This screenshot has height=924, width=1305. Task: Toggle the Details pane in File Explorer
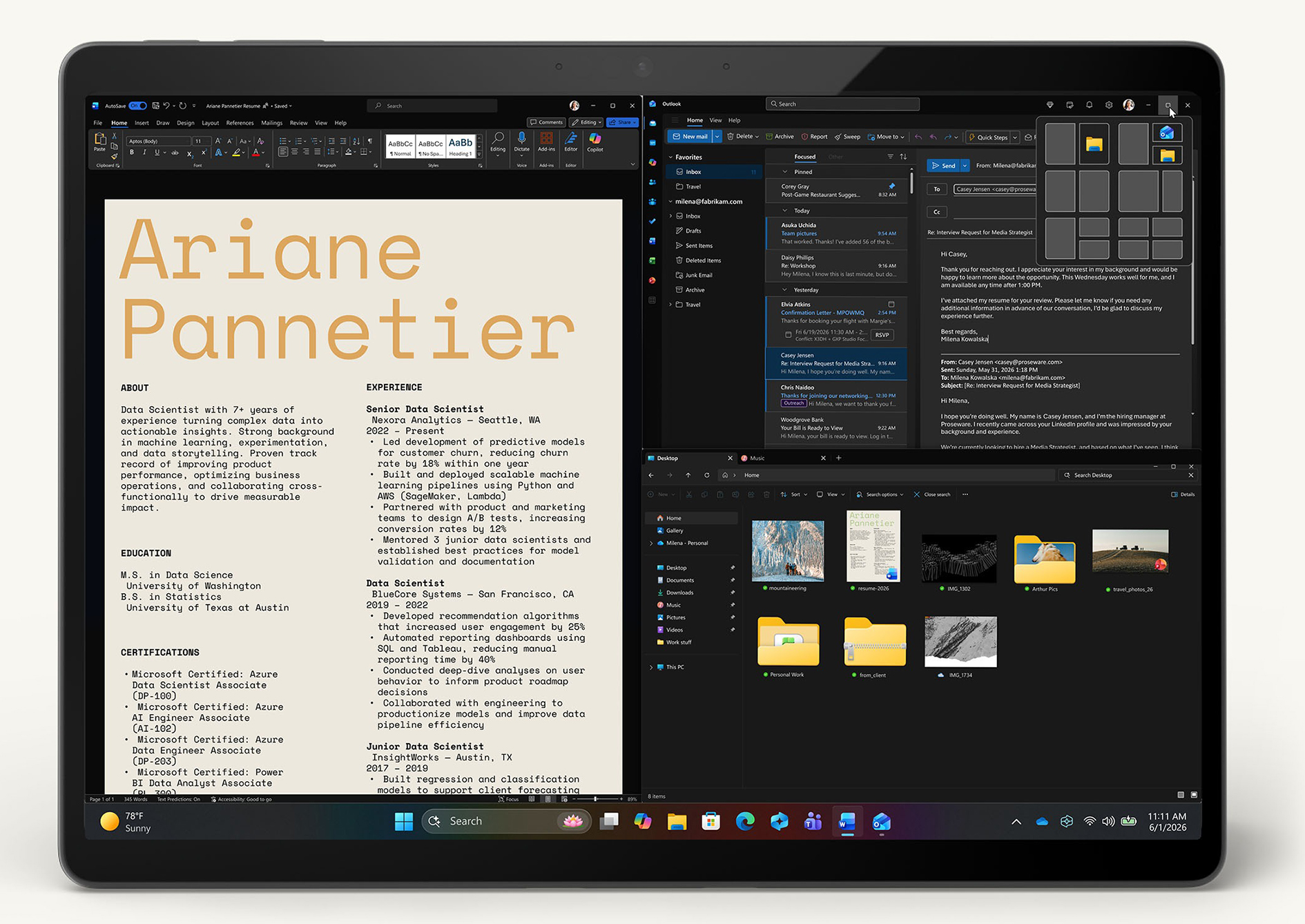pos(1183,494)
